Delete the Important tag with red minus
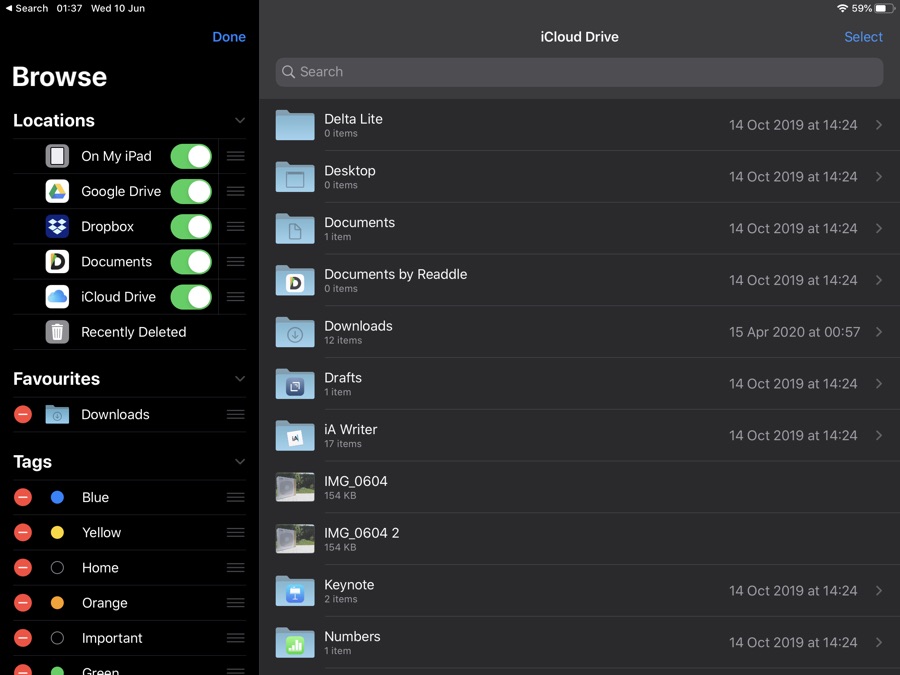 (23, 638)
